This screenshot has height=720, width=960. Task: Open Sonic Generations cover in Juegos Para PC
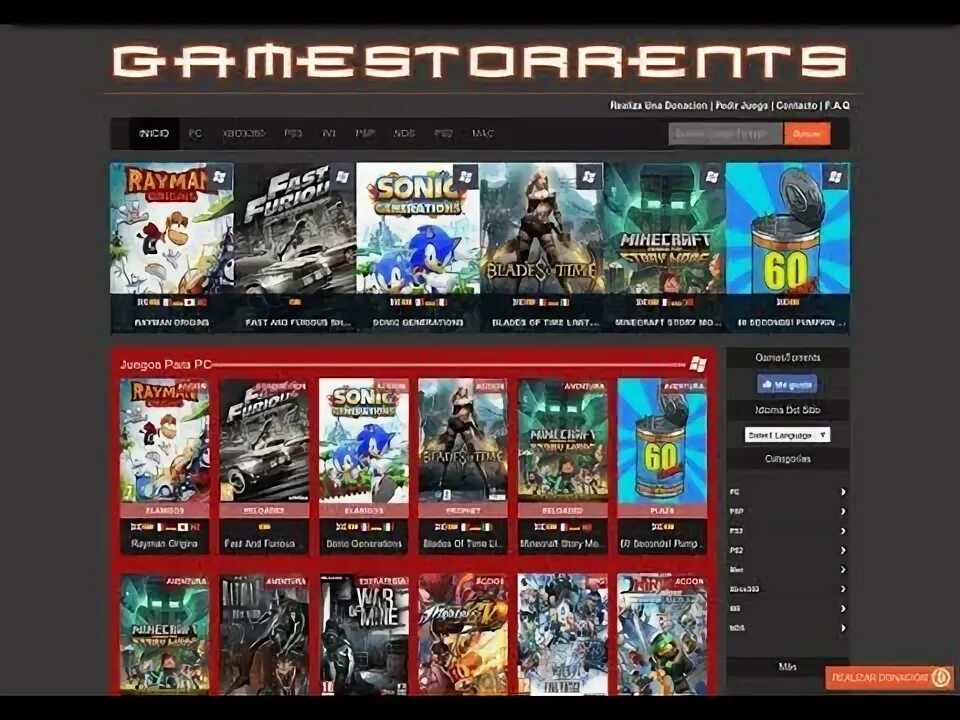coord(364,441)
